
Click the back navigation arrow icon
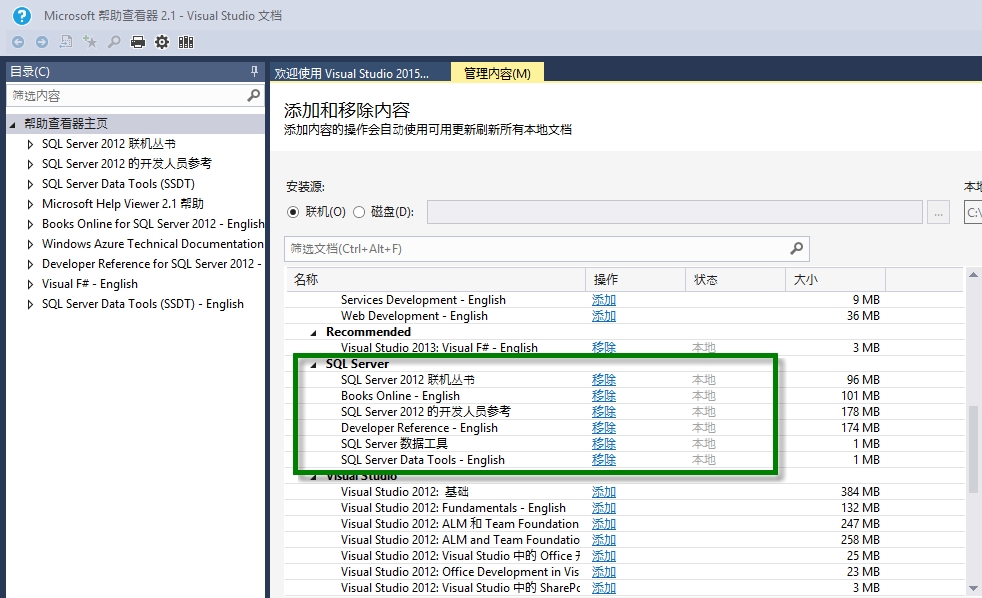[x=18, y=42]
